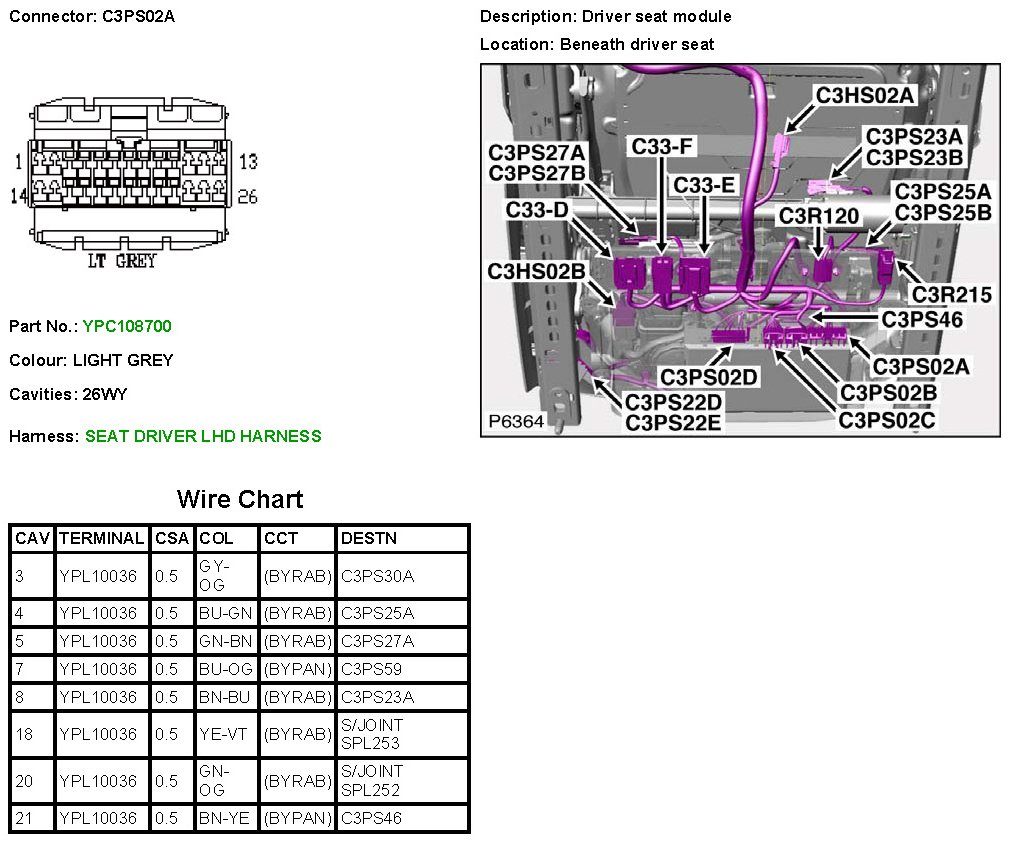Click the driver seat location photo
Viewport: 1010px width, 842px height.
click(x=740, y=250)
